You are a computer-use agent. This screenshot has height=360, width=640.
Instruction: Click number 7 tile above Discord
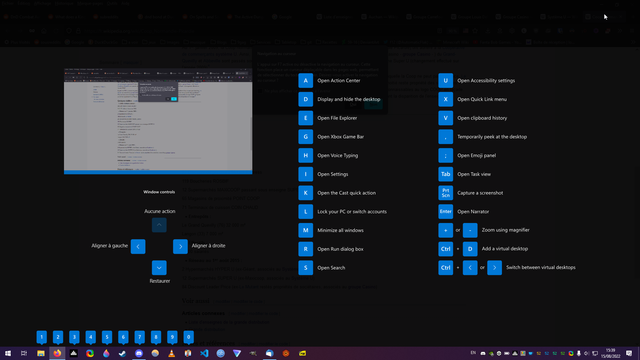click(x=139, y=337)
